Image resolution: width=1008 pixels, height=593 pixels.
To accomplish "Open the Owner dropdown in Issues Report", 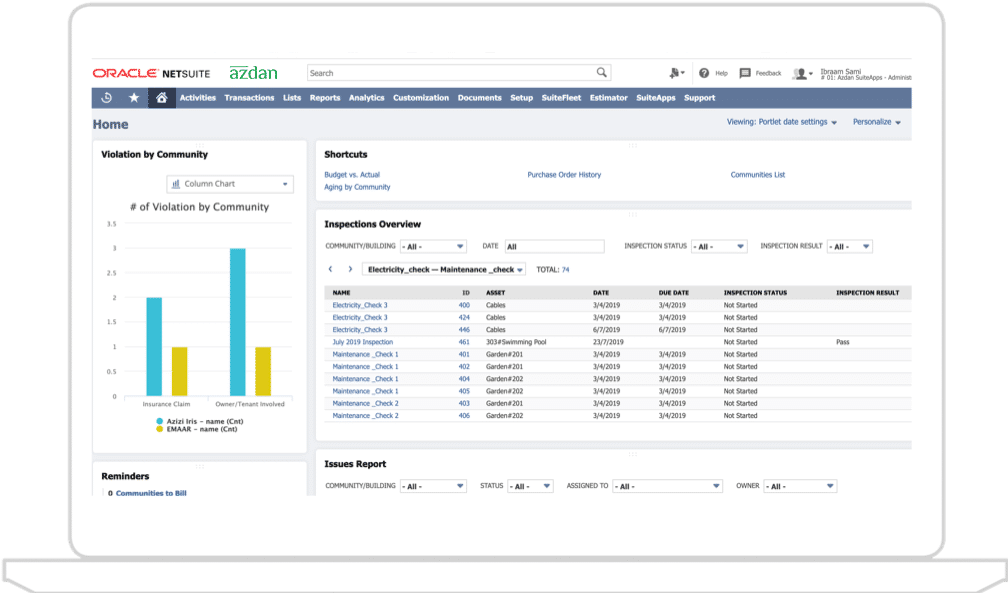I will [x=802, y=485].
